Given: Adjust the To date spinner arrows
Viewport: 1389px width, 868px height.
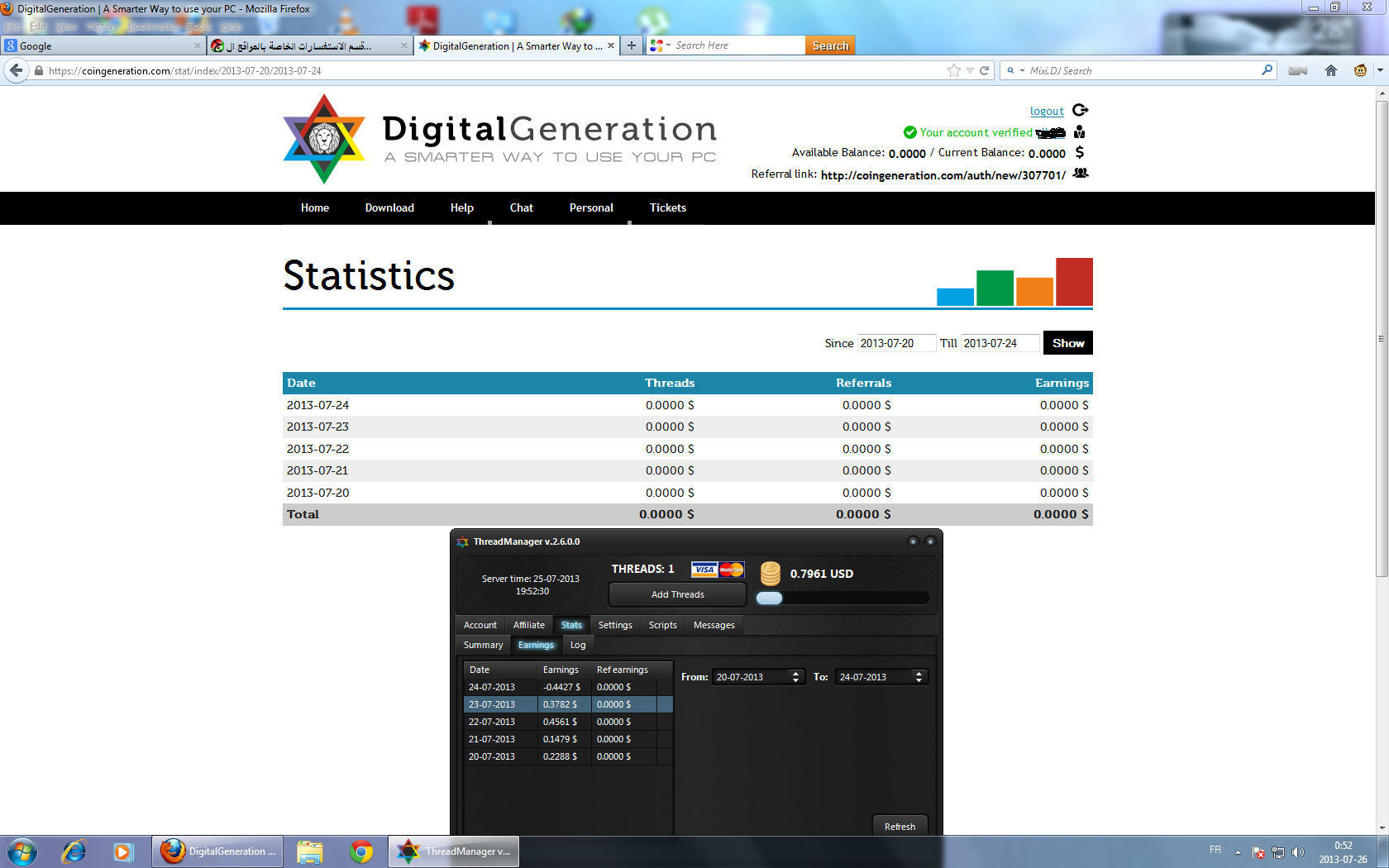Looking at the screenshot, I should [x=919, y=677].
